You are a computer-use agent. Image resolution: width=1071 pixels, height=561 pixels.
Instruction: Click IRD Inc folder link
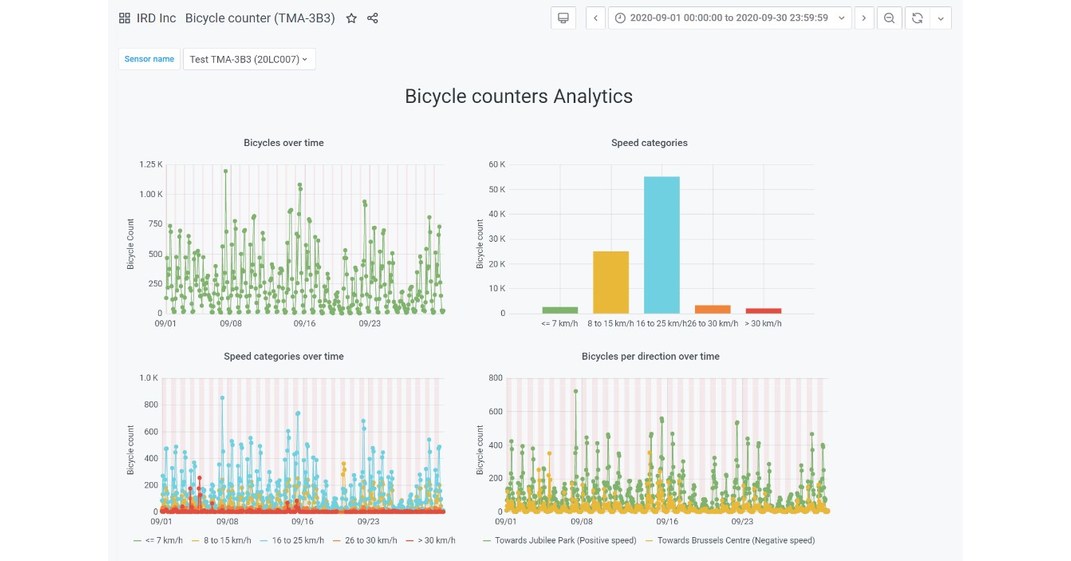click(156, 18)
